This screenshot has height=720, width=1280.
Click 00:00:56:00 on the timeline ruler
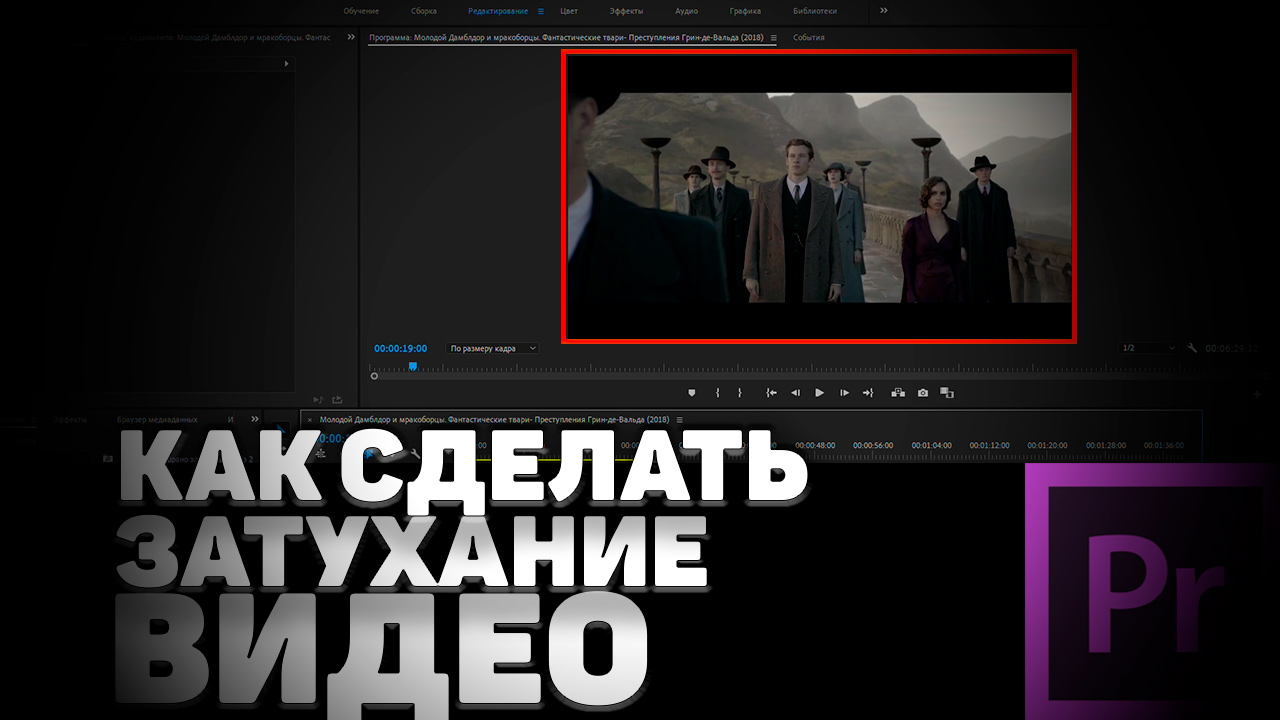(x=873, y=445)
